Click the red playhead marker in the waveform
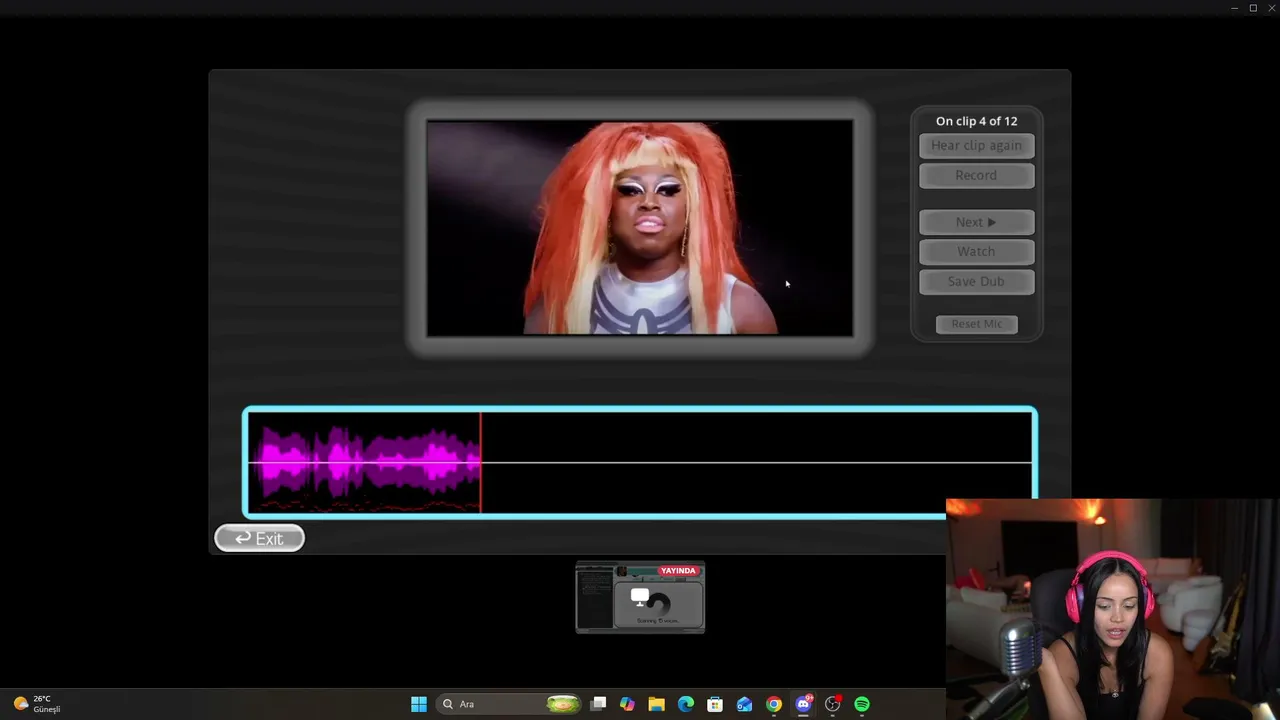 [481, 462]
